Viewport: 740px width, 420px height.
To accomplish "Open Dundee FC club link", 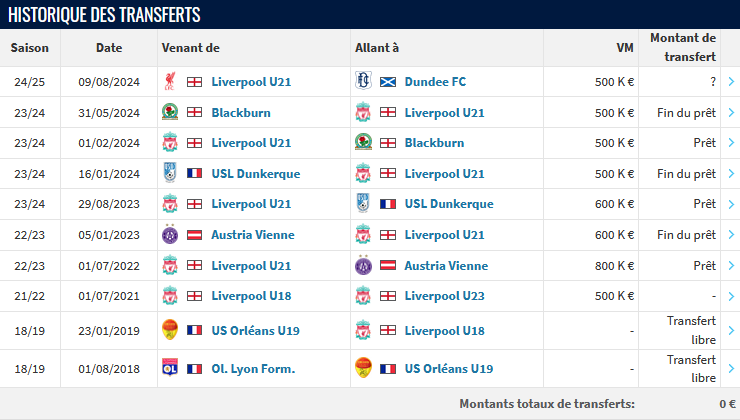I will tap(435, 82).
